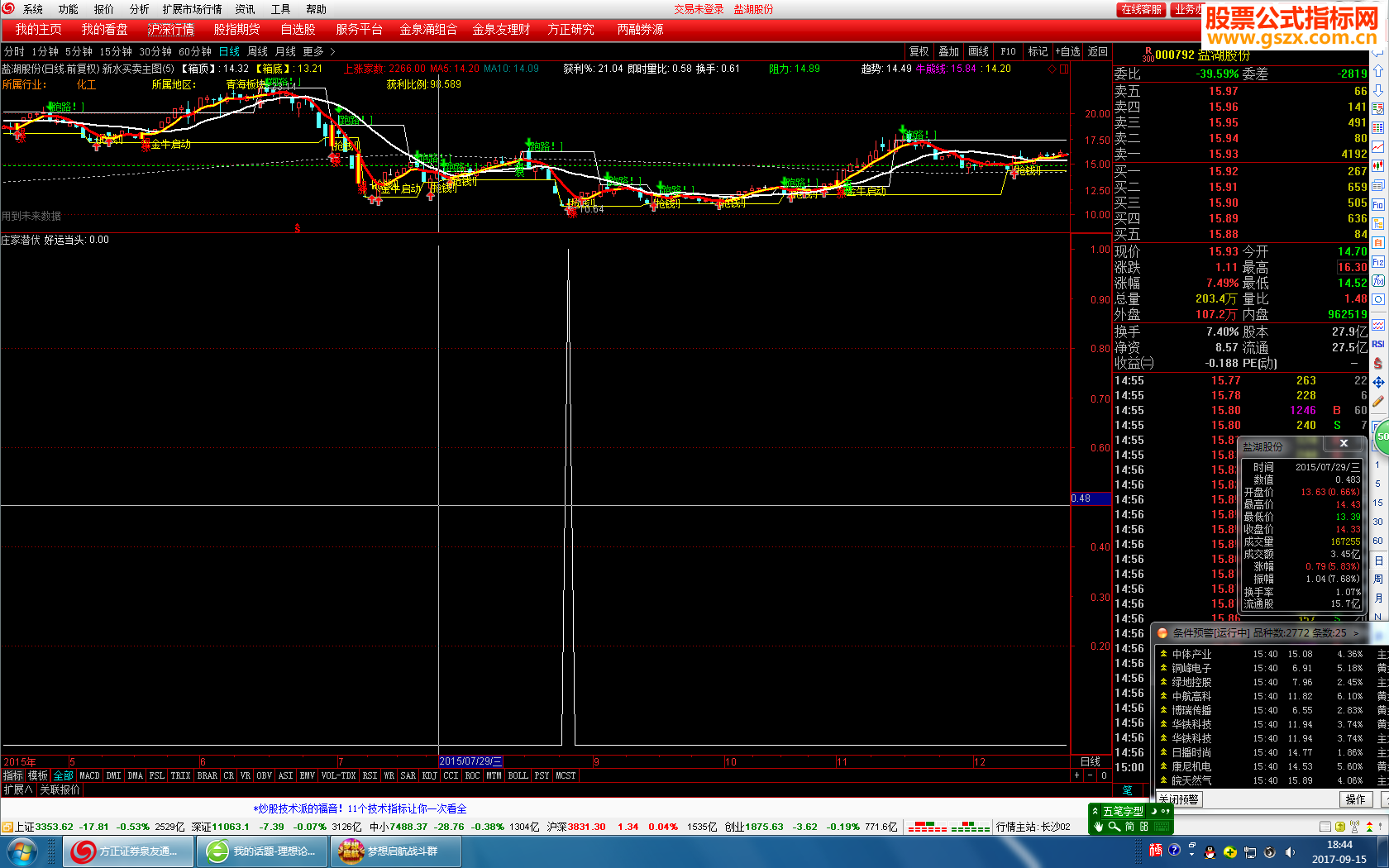The height and width of the screenshot is (868, 1389).
Task: Click 操作 button in alert panel
Action: click(x=1355, y=799)
